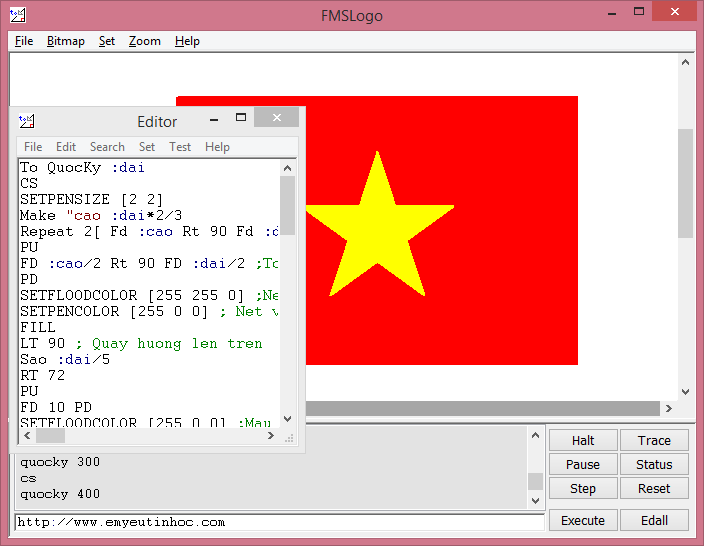
Task: Open the Bitmap menu
Action: [66, 41]
